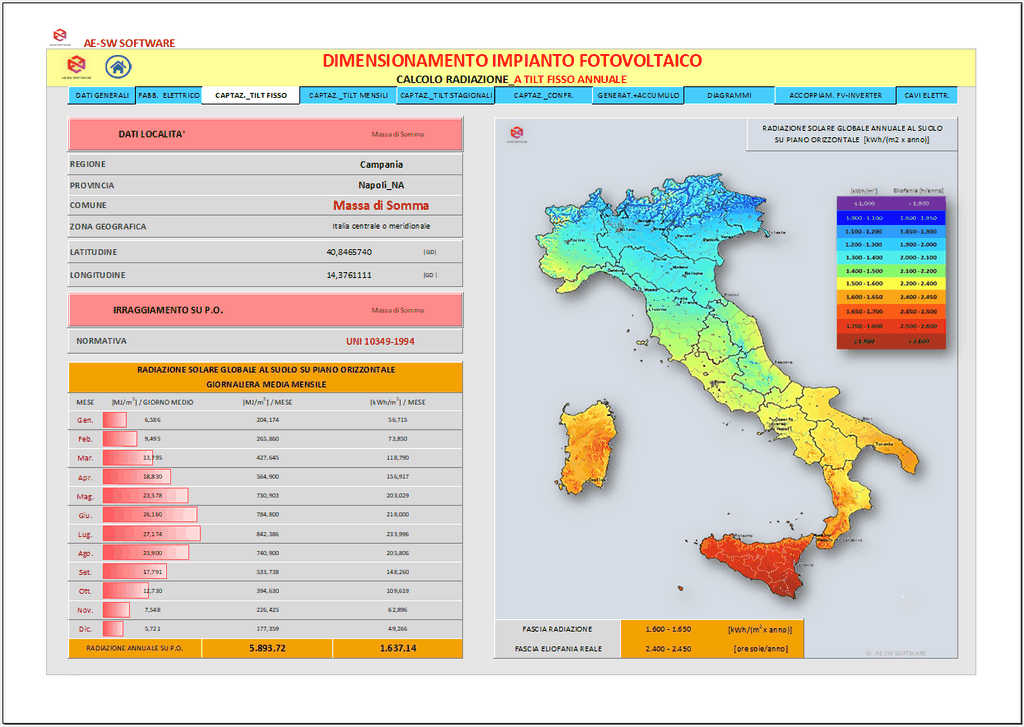Click the AE-SW logo beside the home icon
Image resolution: width=1024 pixels, height=727 pixels.
point(76,67)
